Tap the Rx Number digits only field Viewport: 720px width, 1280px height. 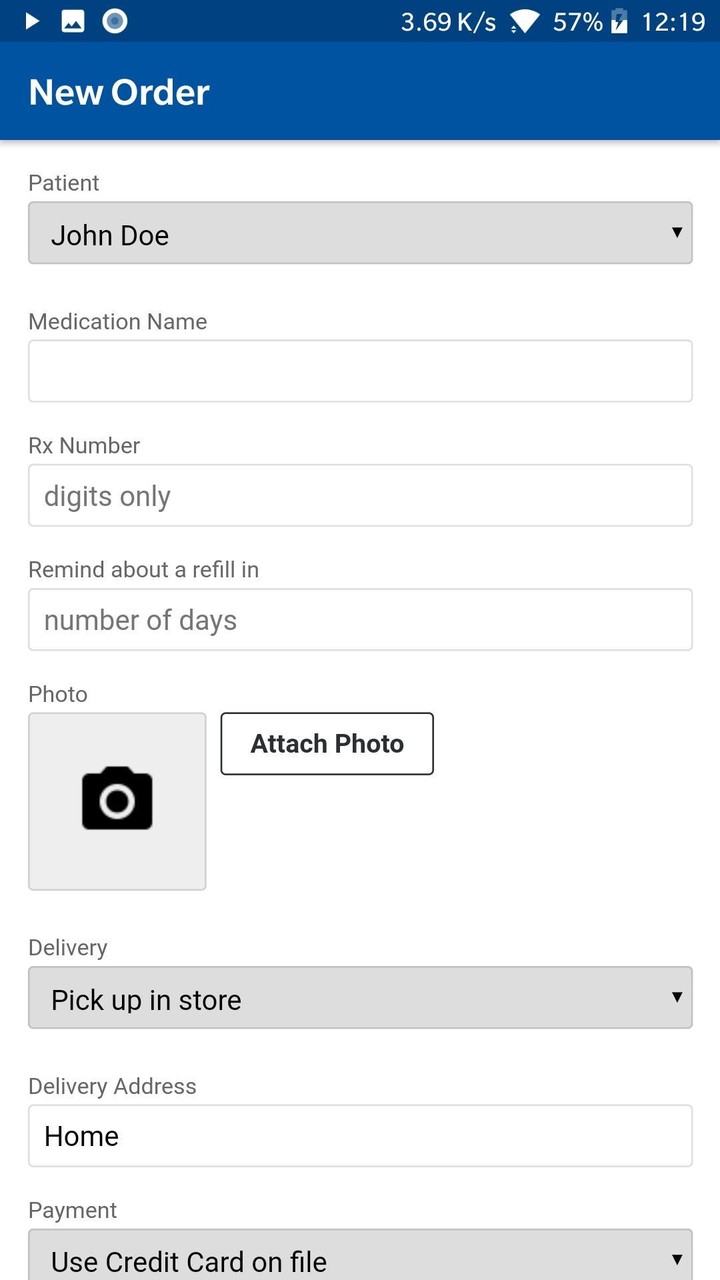pos(360,495)
